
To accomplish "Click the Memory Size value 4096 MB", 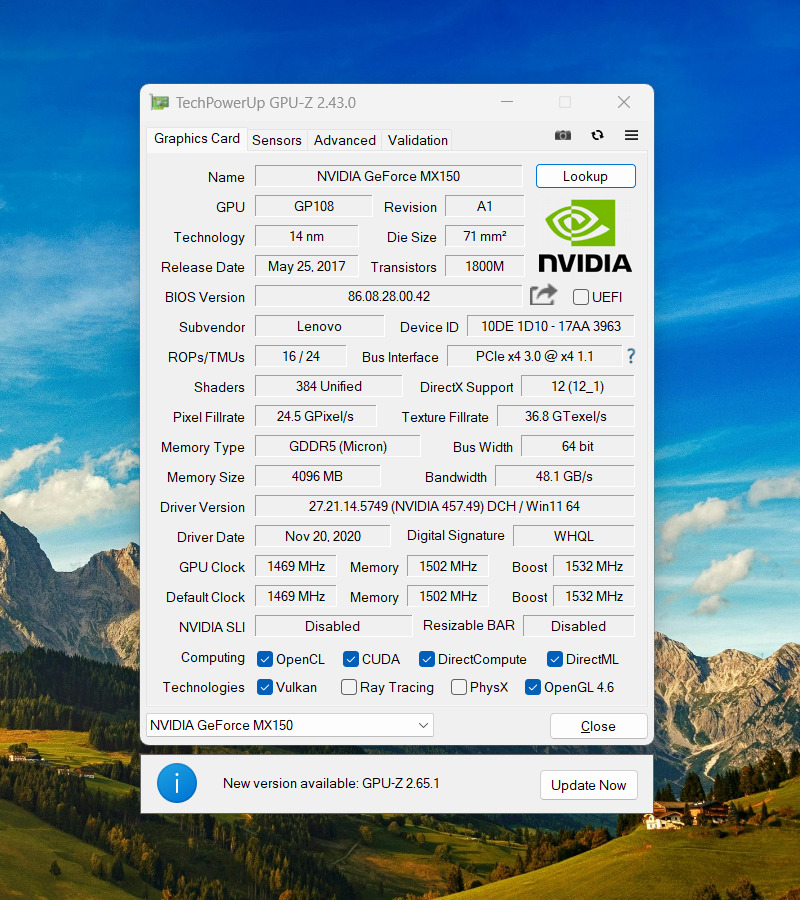I will (317, 476).
